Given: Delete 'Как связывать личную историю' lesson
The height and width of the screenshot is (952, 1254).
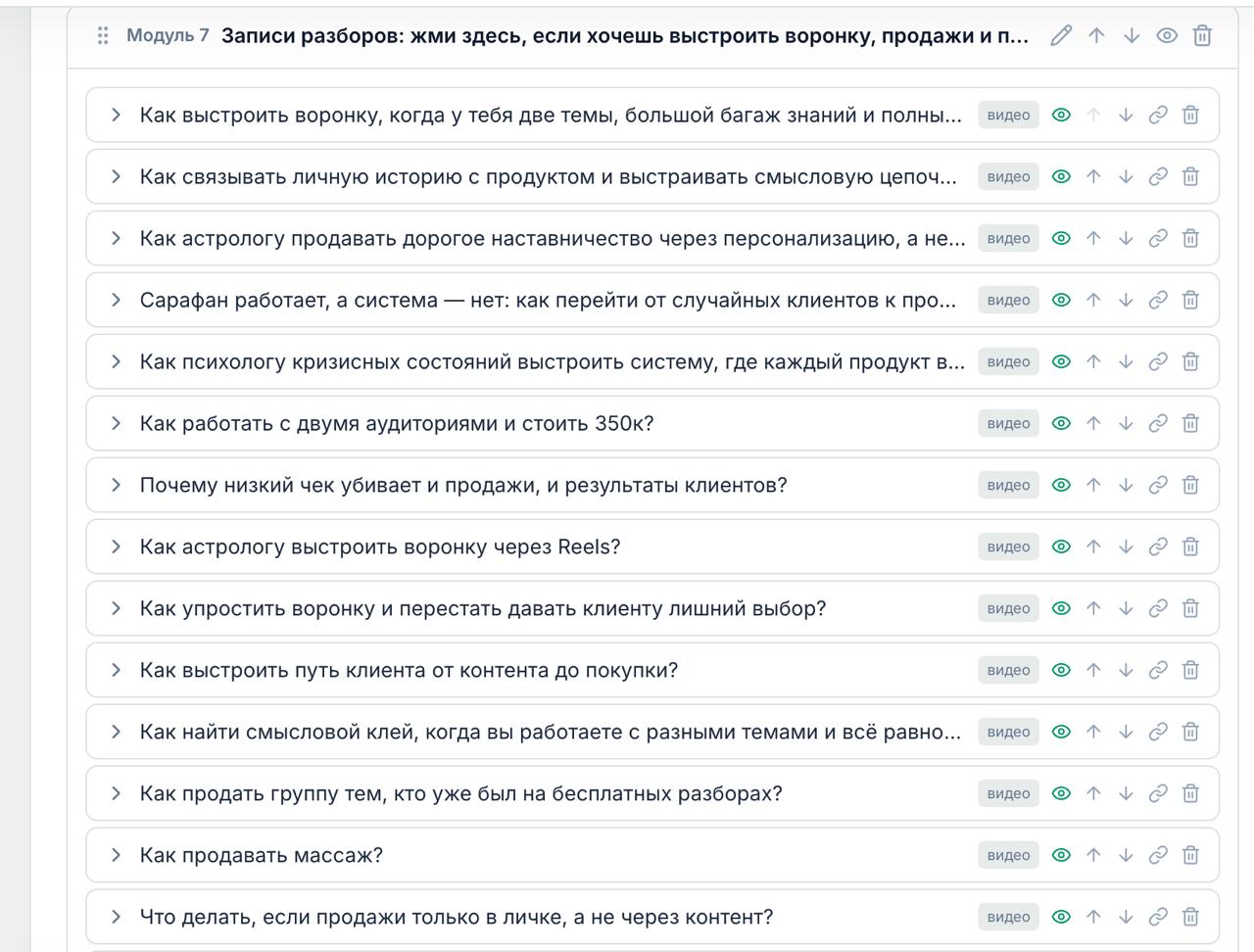Looking at the screenshot, I should (x=1190, y=176).
